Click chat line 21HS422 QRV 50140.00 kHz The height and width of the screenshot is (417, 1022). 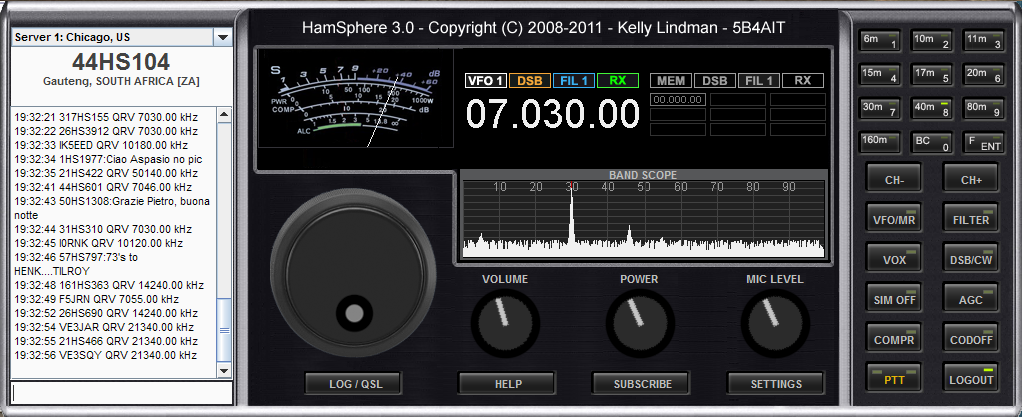click(x=106, y=173)
